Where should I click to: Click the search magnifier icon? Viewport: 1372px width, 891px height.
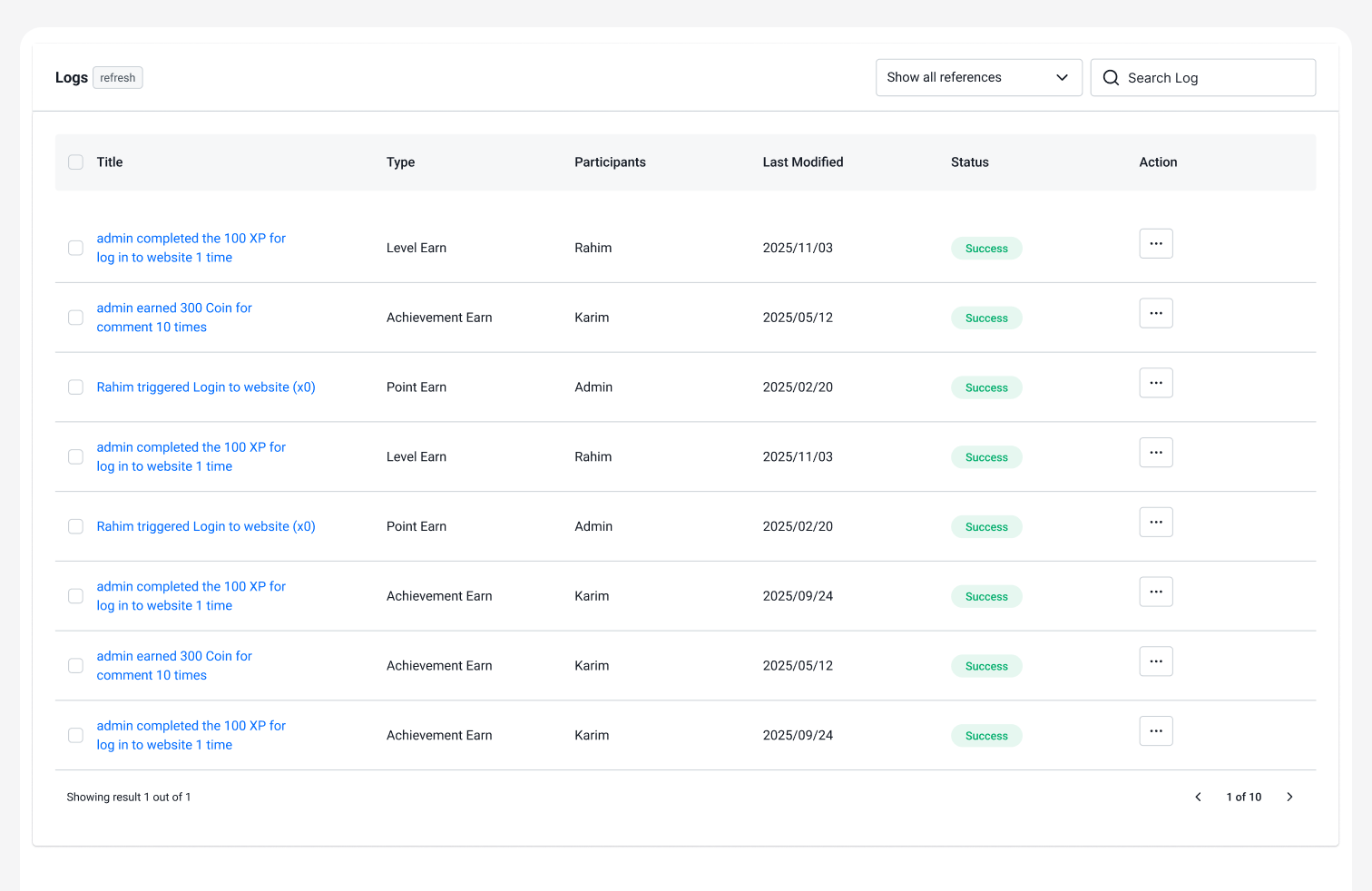pos(1111,78)
